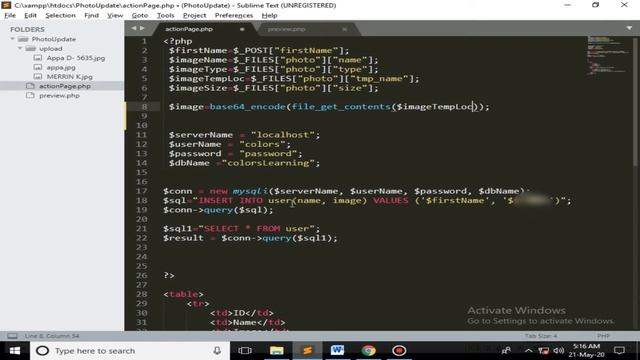This screenshot has width=640, height=360.
Task: Click the image icon beside appa.jpg
Action: tap(38, 67)
